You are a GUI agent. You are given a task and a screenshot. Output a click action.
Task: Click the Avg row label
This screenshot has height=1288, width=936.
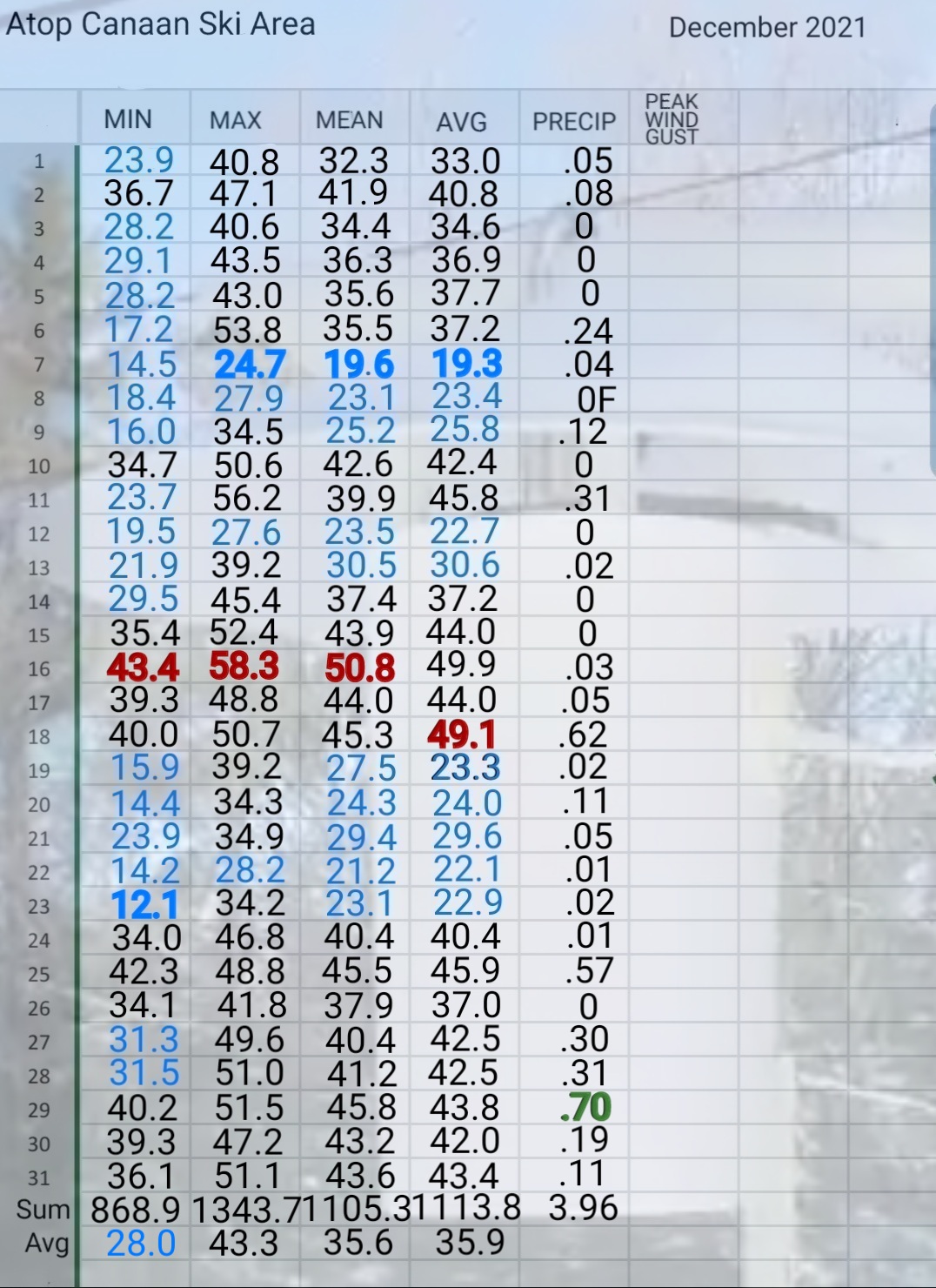[x=47, y=1244]
